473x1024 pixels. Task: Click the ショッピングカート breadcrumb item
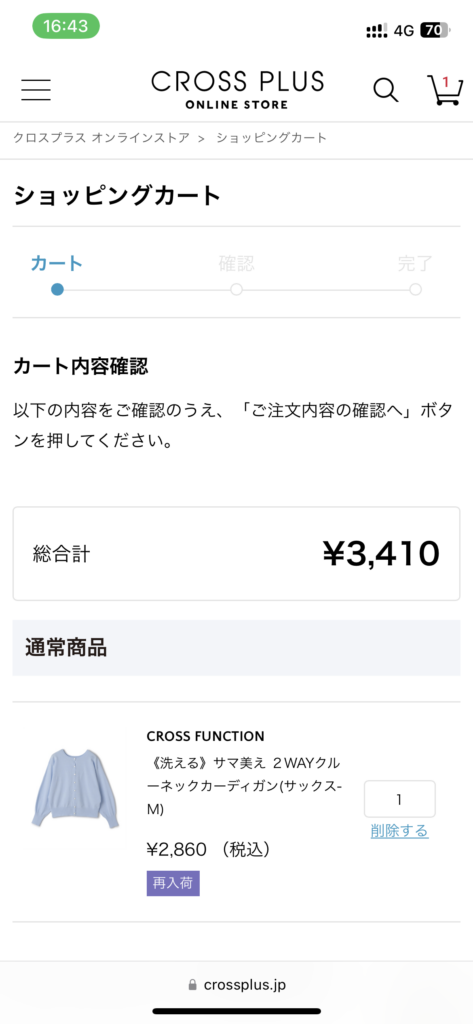(272, 138)
